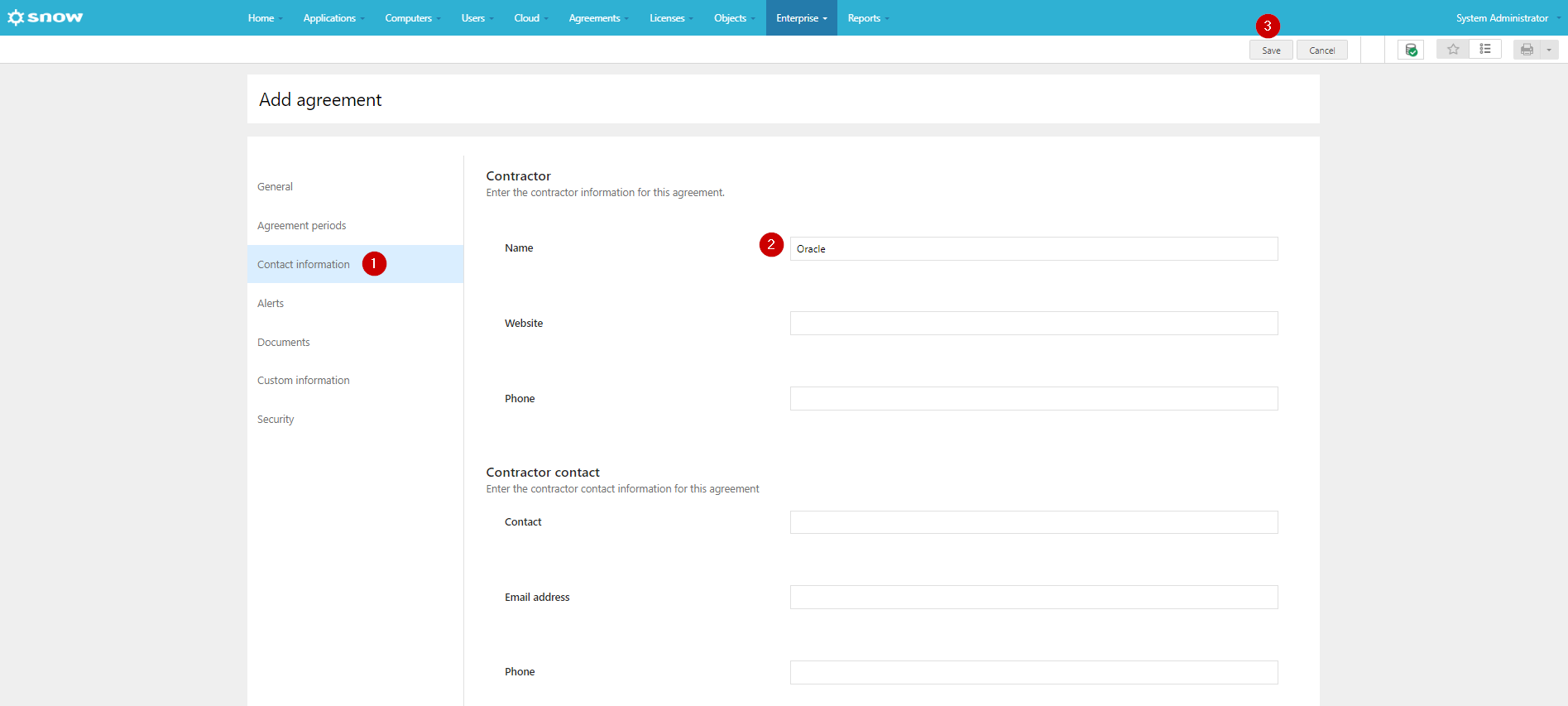The height and width of the screenshot is (706, 1568).
Task: Click the Email address label
Action: 537,598
